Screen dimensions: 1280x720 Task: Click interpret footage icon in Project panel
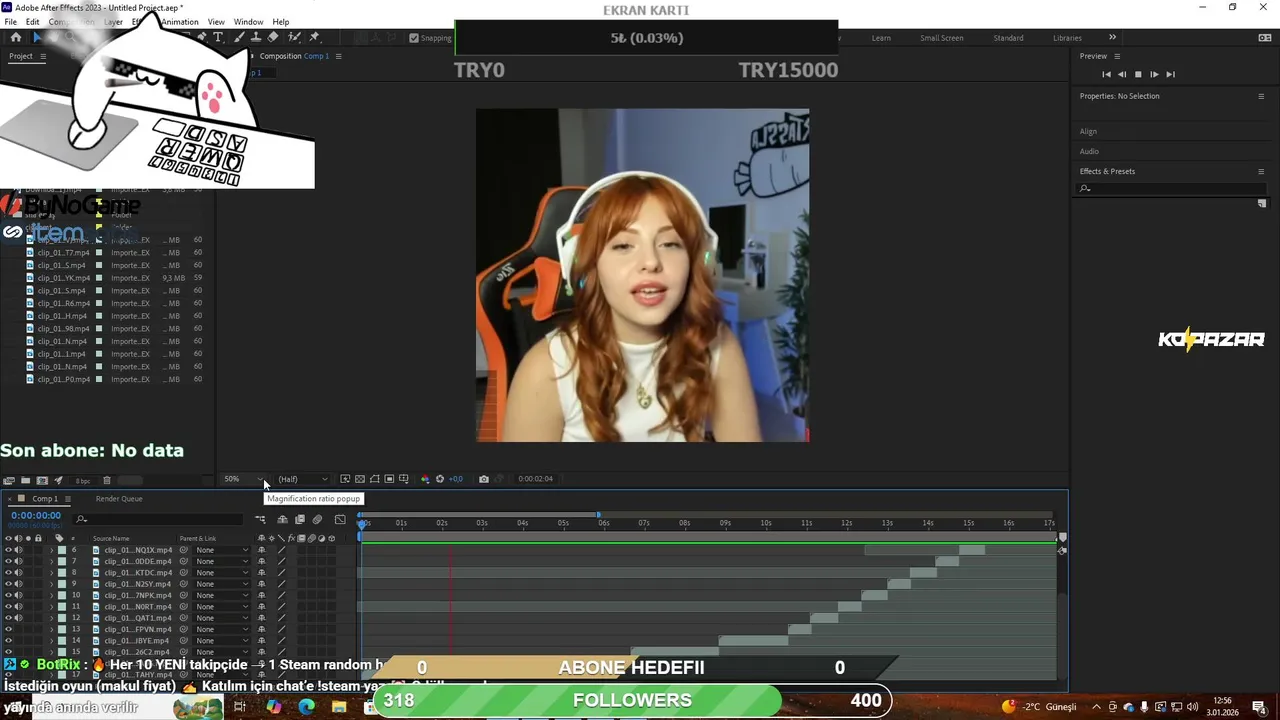[x=9, y=480]
